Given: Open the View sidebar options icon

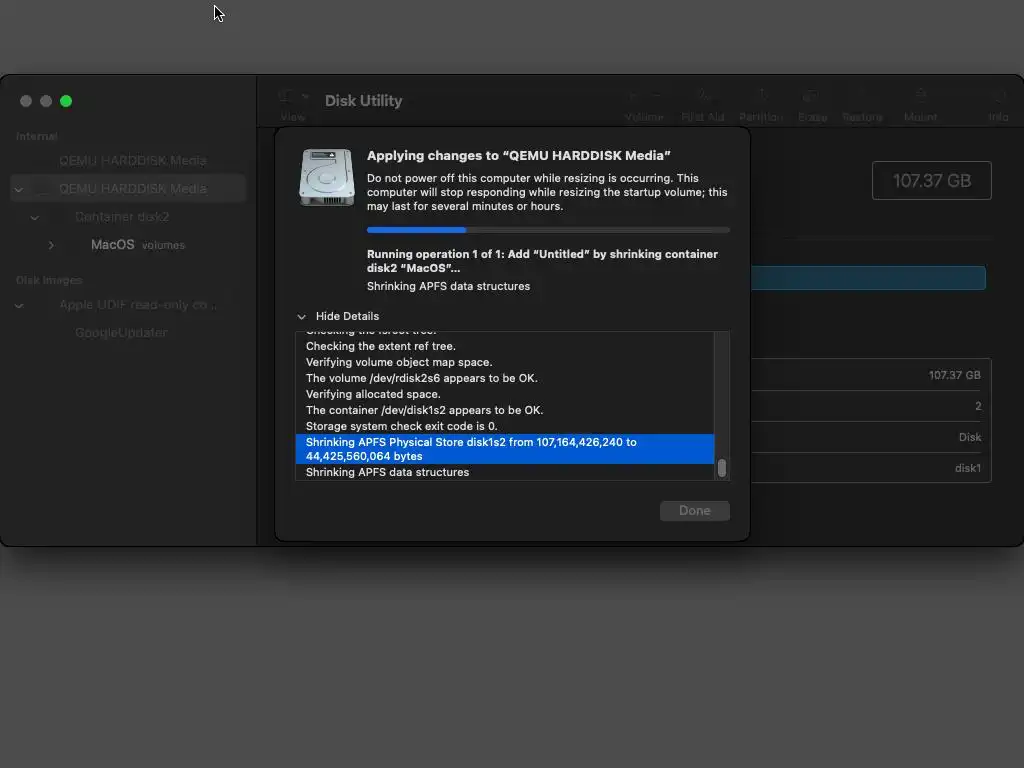Looking at the screenshot, I should point(286,97).
